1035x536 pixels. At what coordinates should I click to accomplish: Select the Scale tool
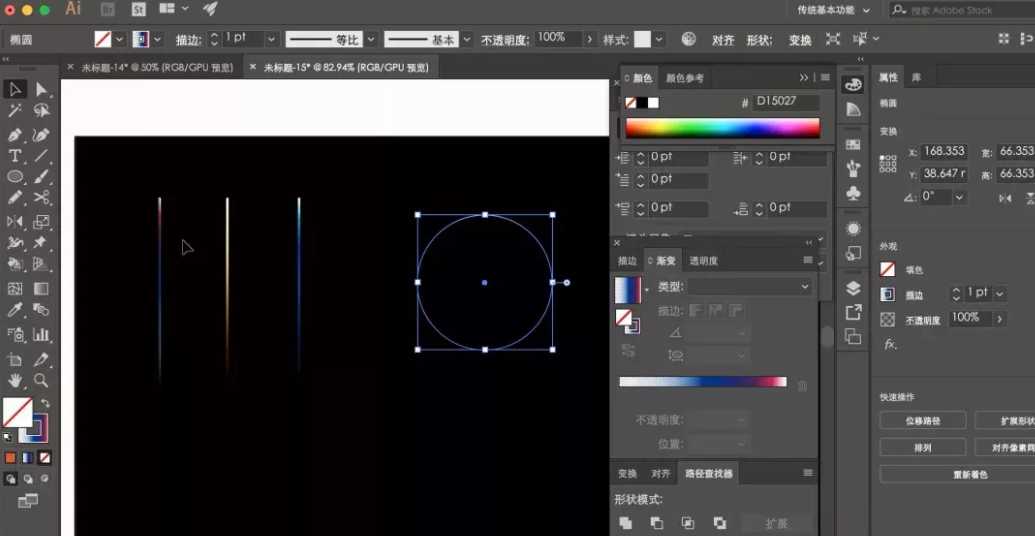(41, 222)
